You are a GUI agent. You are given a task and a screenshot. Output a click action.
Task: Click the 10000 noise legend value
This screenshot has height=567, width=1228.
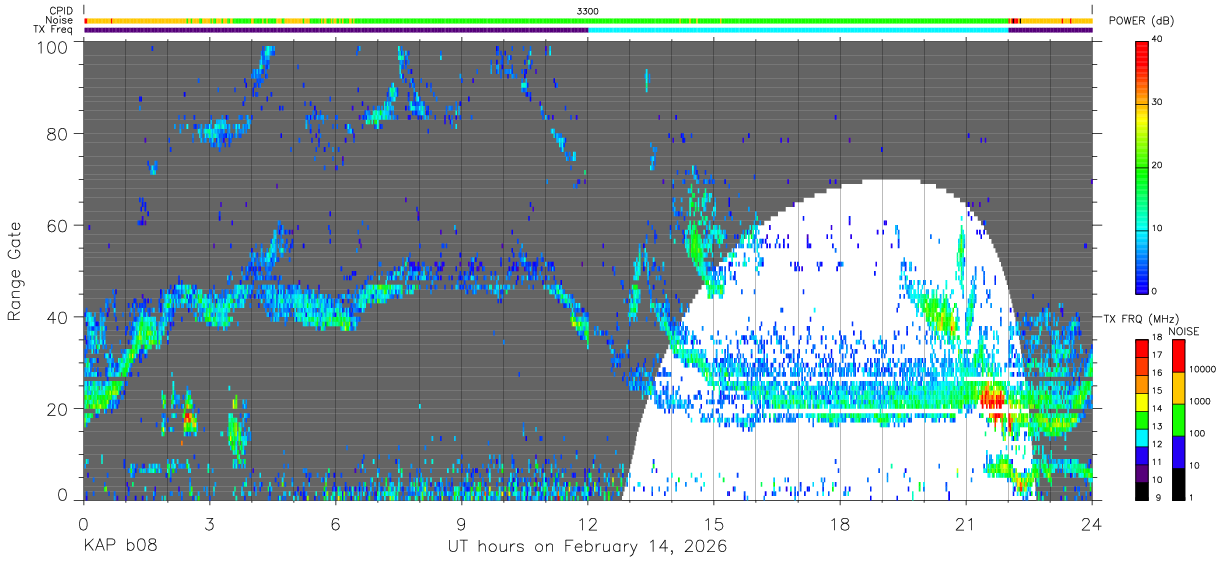tap(1204, 369)
